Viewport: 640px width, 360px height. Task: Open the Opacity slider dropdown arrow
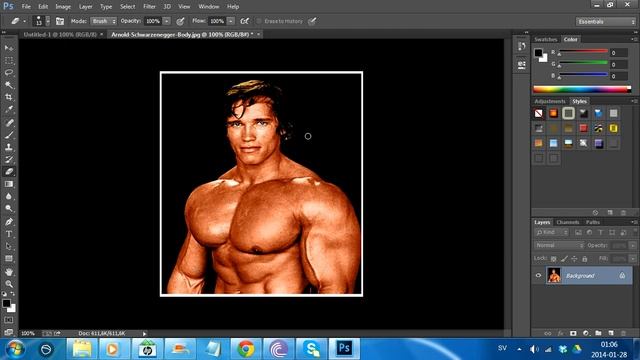[x=167, y=21]
